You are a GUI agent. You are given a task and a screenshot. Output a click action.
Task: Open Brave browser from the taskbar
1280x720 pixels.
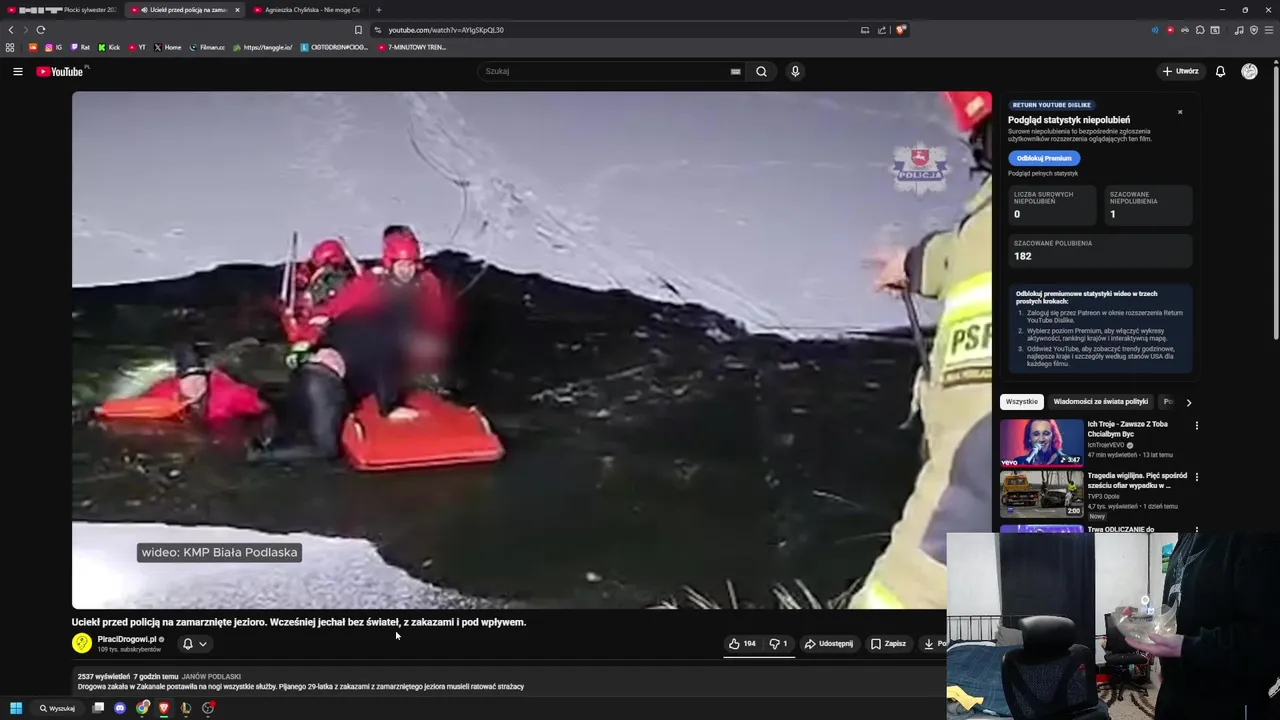pos(164,708)
